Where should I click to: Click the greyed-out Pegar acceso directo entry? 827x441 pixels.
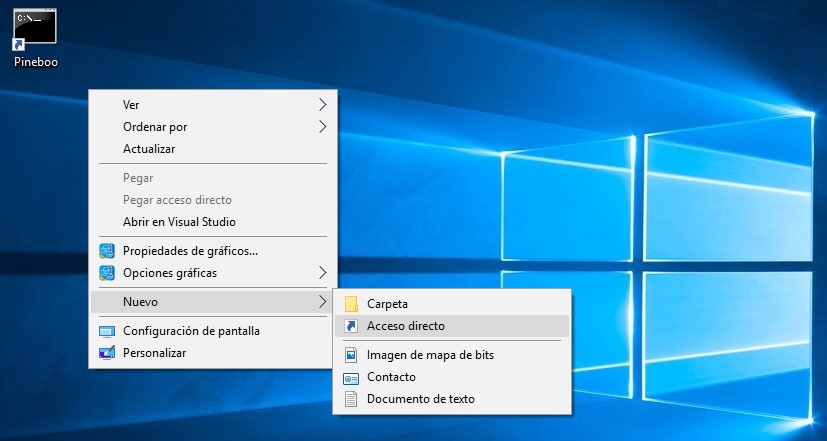click(x=213, y=200)
